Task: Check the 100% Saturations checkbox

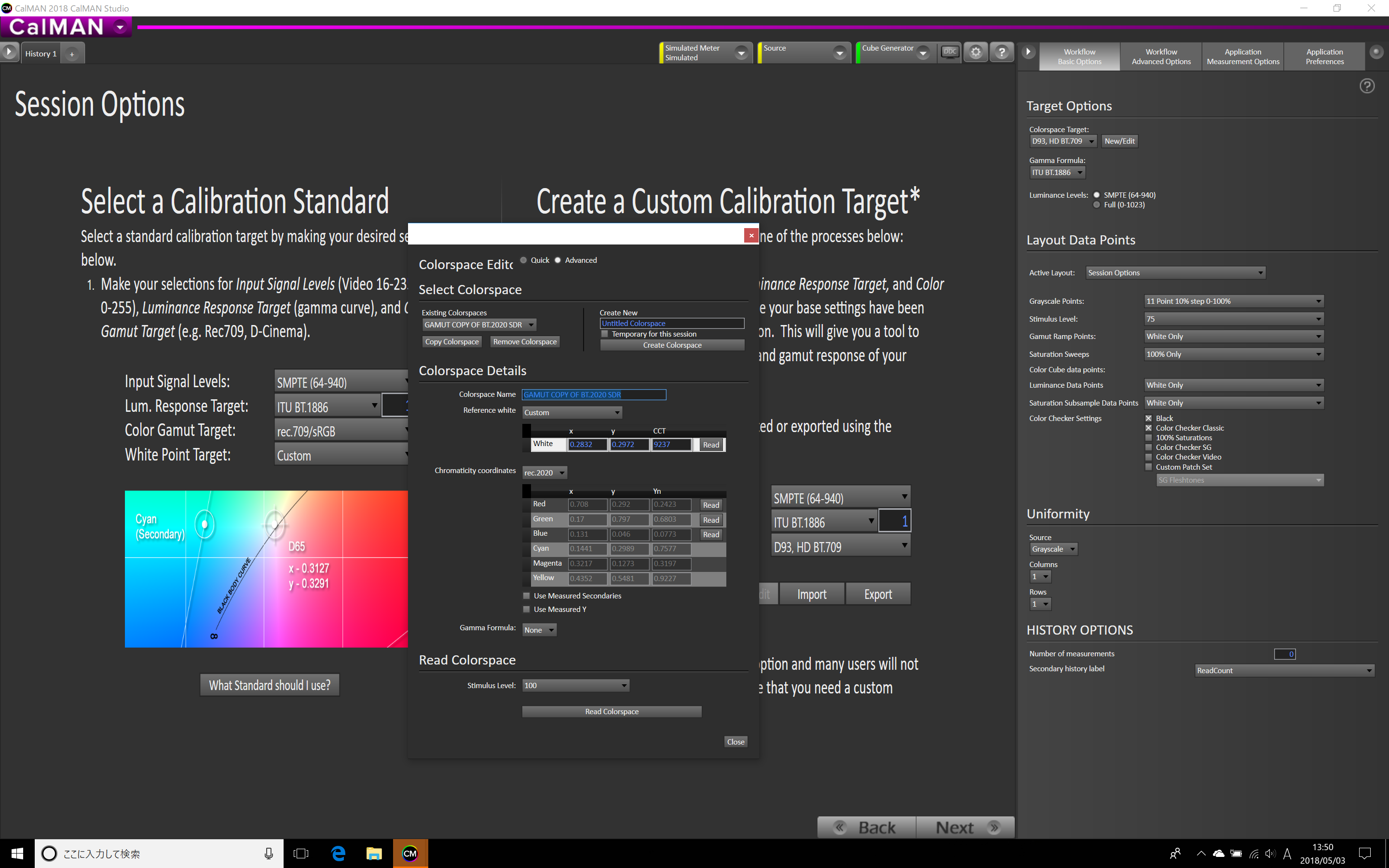Action: click(x=1148, y=437)
